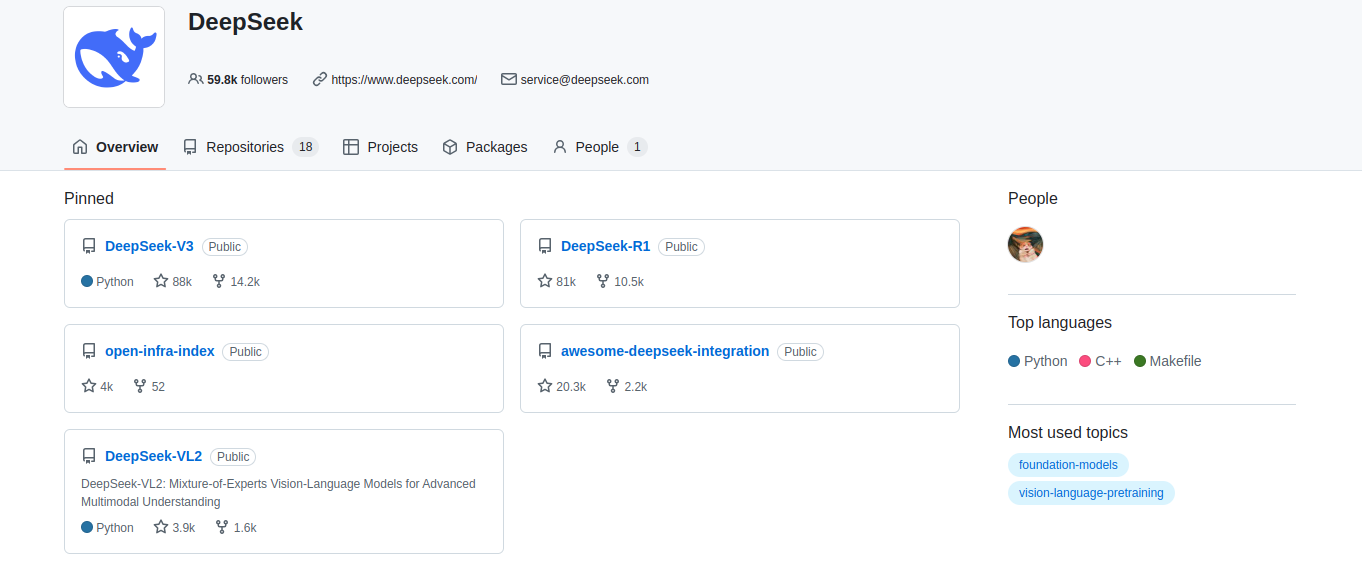Click the DeepSeek organization name heading

coord(245,22)
